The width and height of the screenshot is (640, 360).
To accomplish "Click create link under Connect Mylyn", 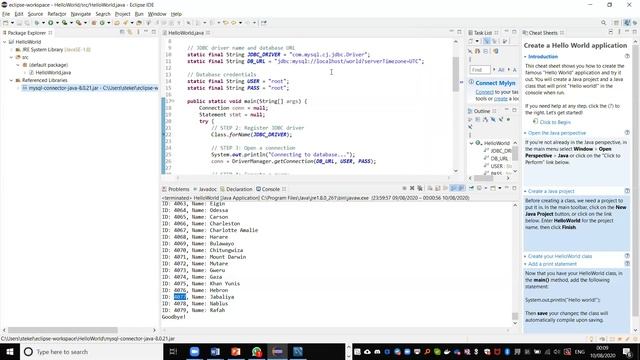I will pyautogui.click(x=501, y=99).
